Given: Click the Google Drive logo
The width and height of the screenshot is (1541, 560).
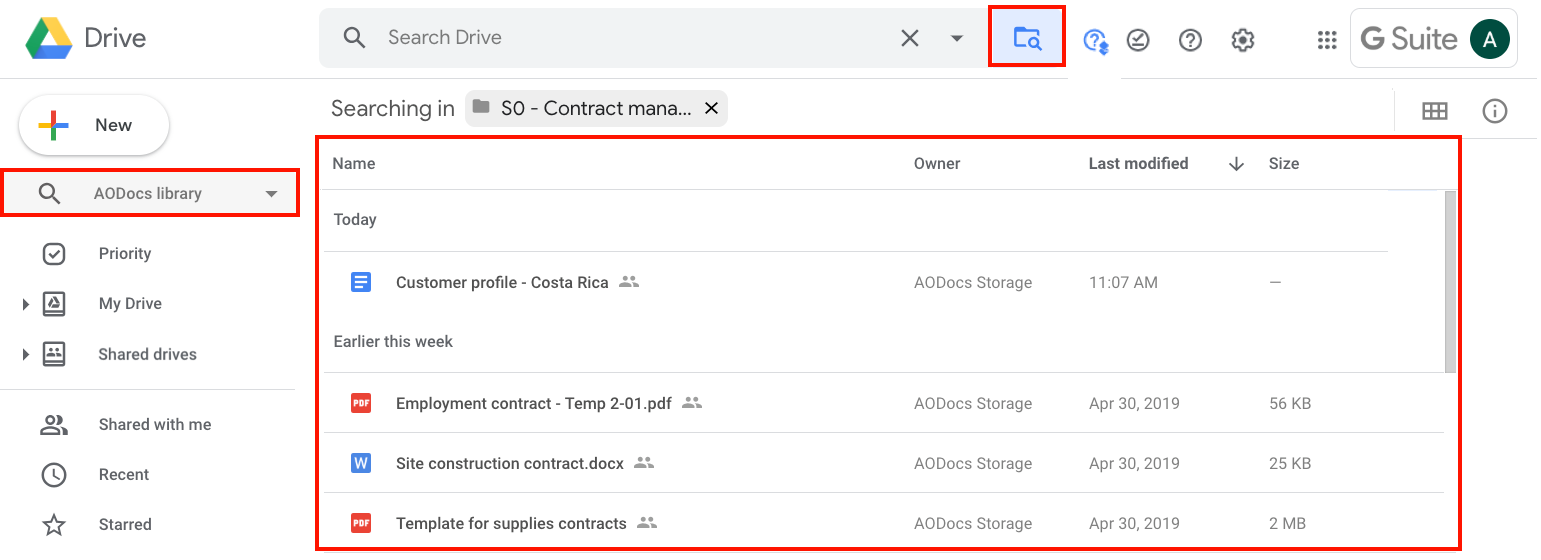Looking at the screenshot, I should click(x=49, y=39).
